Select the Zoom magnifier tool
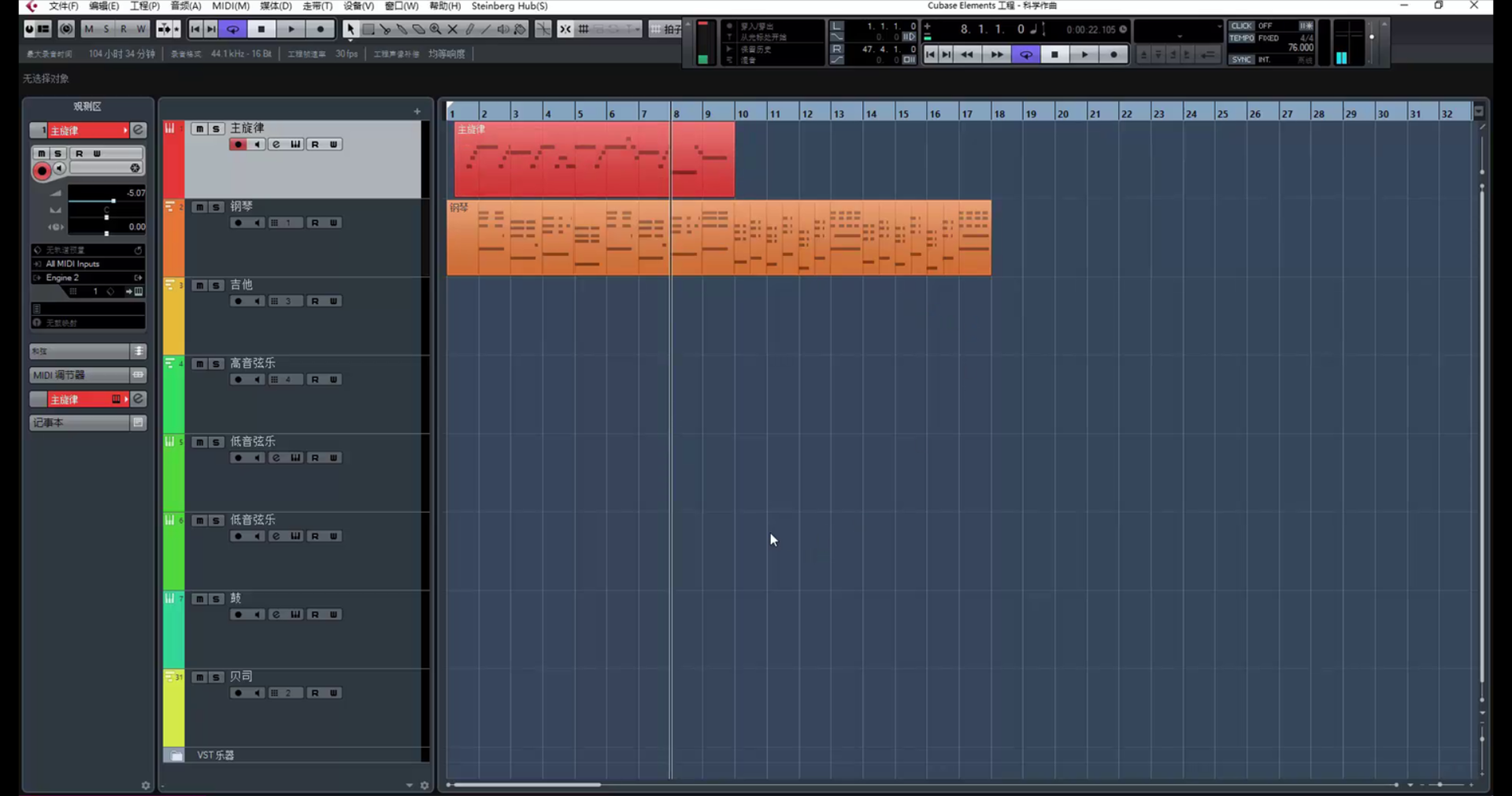The width and height of the screenshot is (1512, 796). coord(435,29)
